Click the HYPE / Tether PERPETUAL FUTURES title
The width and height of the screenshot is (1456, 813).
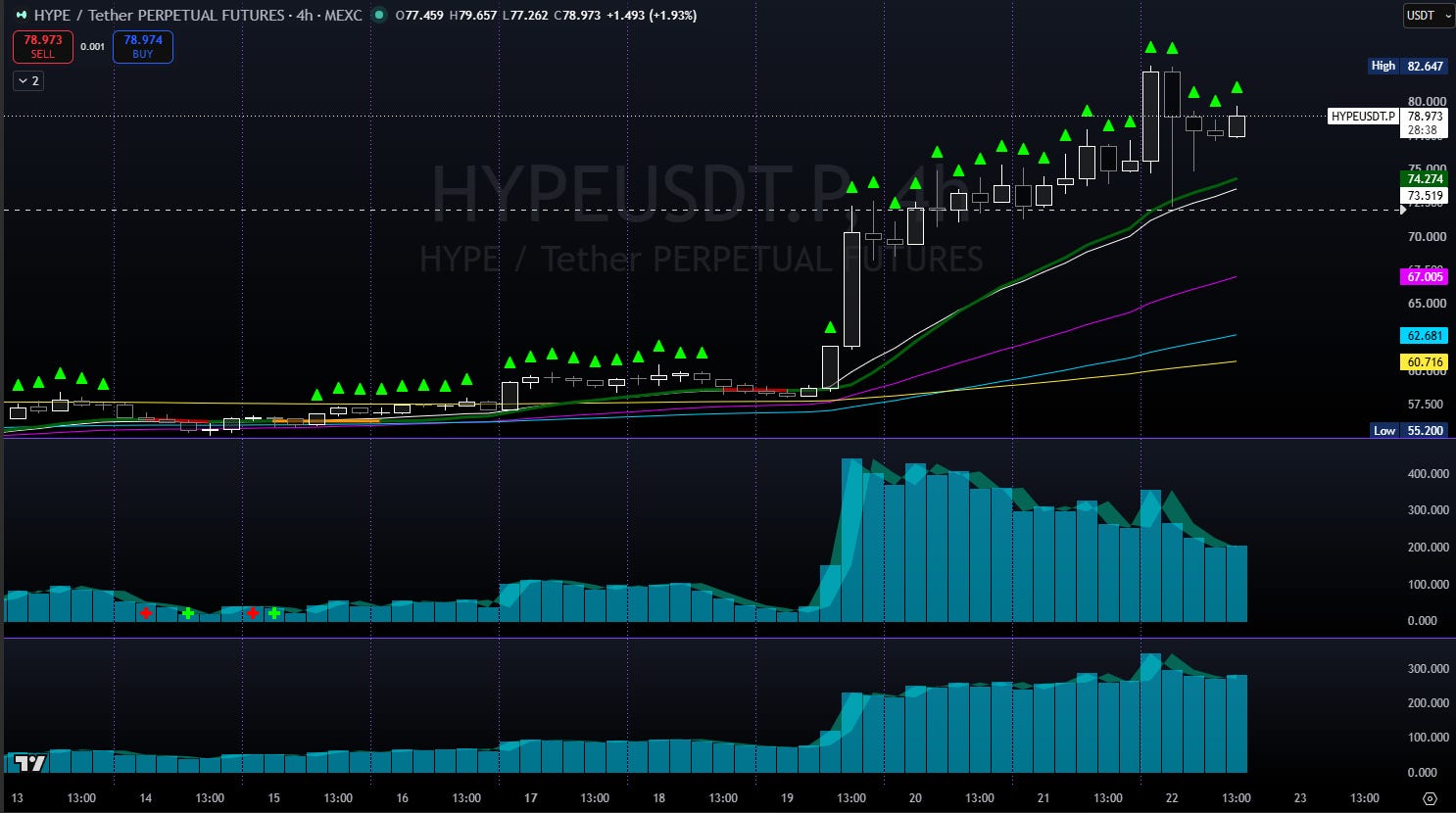tap(160, 16)
